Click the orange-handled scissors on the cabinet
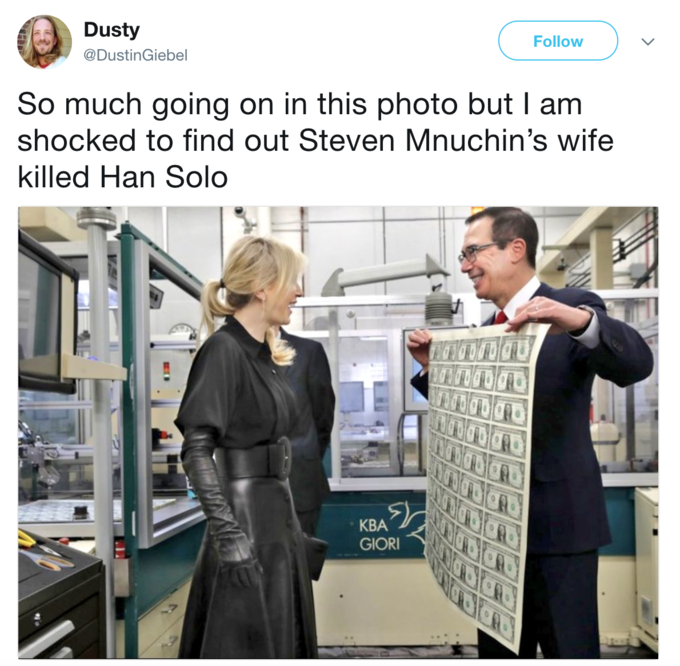Image resolution: width=680 pixels, height=666 pixels. [51, 561]
